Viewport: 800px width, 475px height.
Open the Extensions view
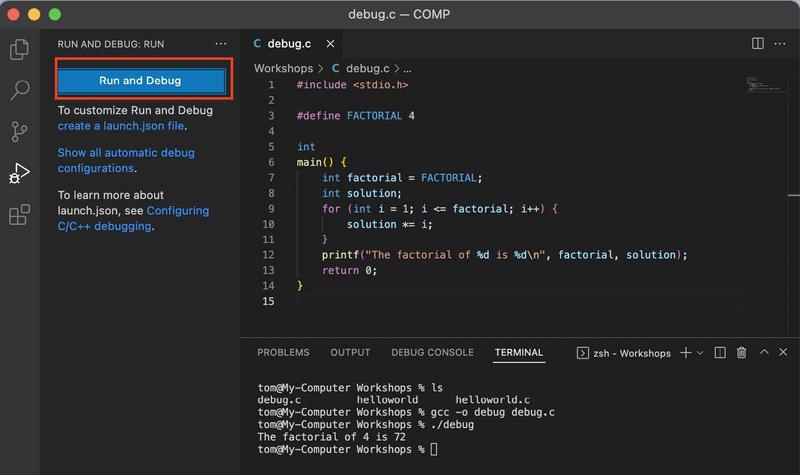pyautogui.click(x=19, y=214)
